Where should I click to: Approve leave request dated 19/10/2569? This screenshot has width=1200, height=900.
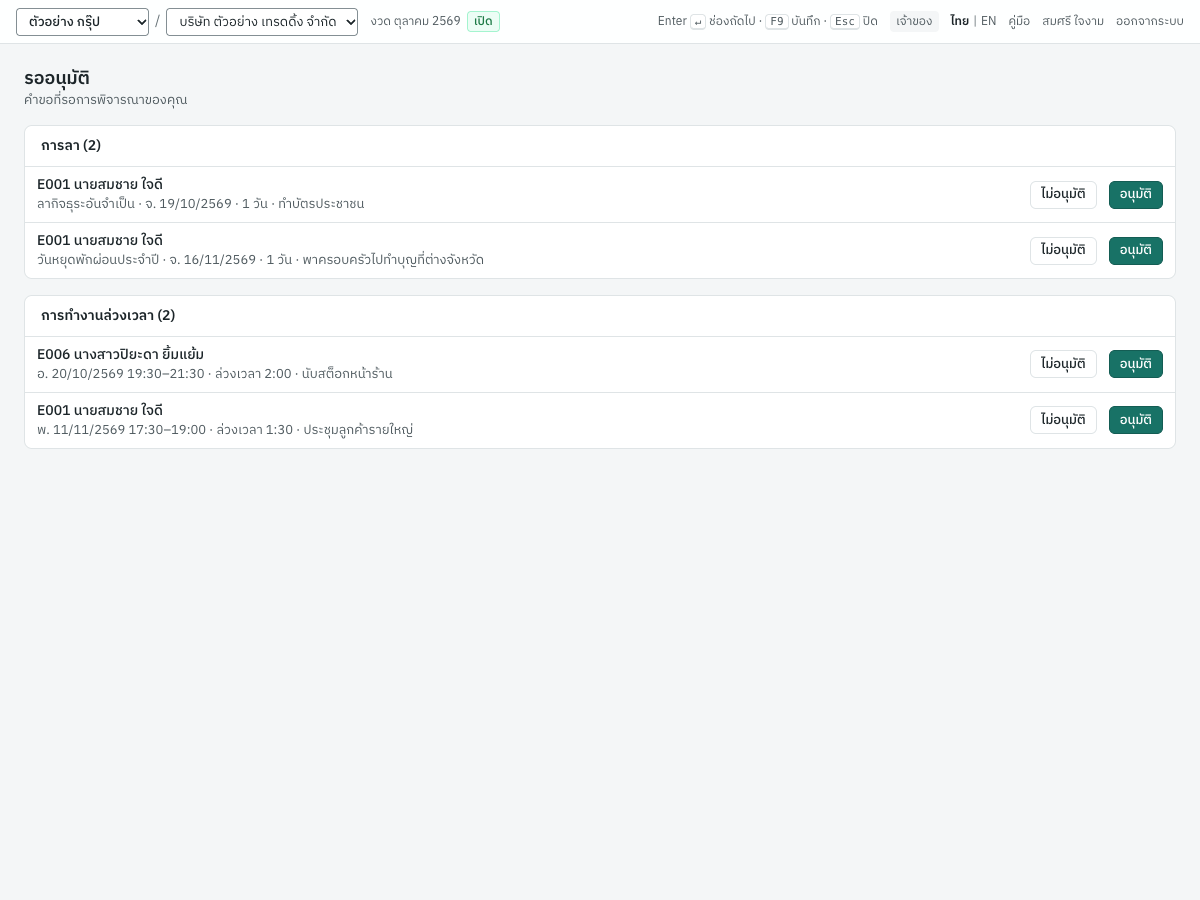point(1135,195)
